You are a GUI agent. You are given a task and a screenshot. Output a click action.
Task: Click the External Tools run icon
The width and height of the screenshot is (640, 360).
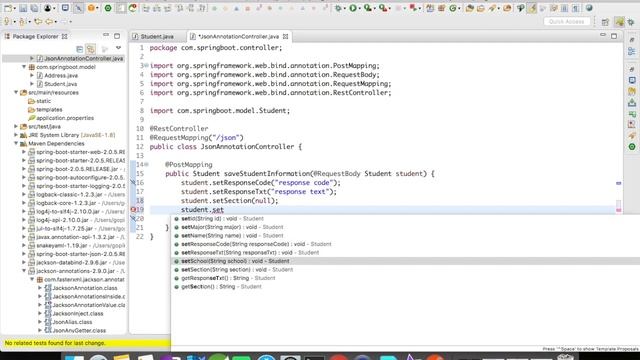click(x=383, y=8)
